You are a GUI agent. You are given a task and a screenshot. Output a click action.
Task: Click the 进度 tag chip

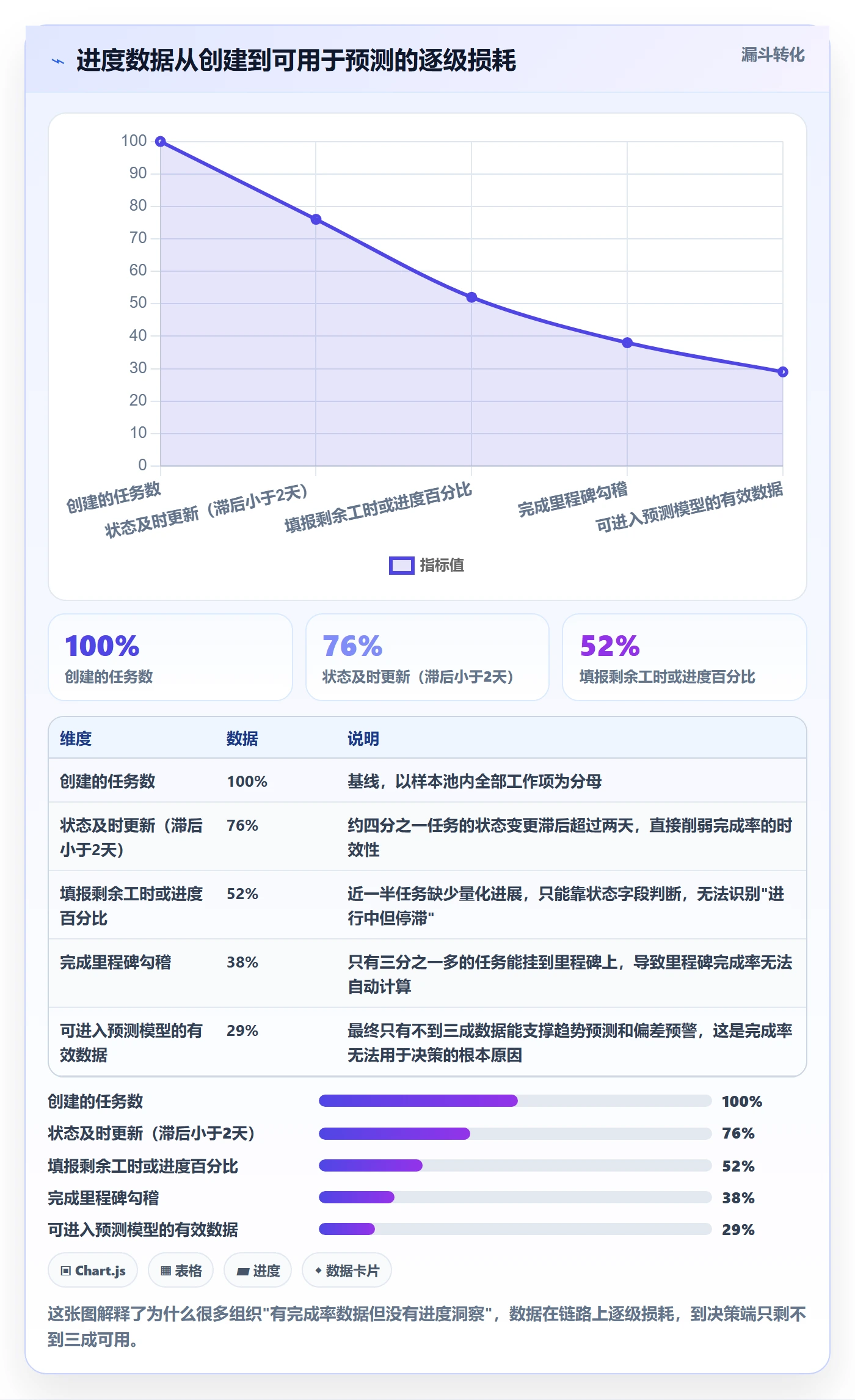(x=258, y=1271)
